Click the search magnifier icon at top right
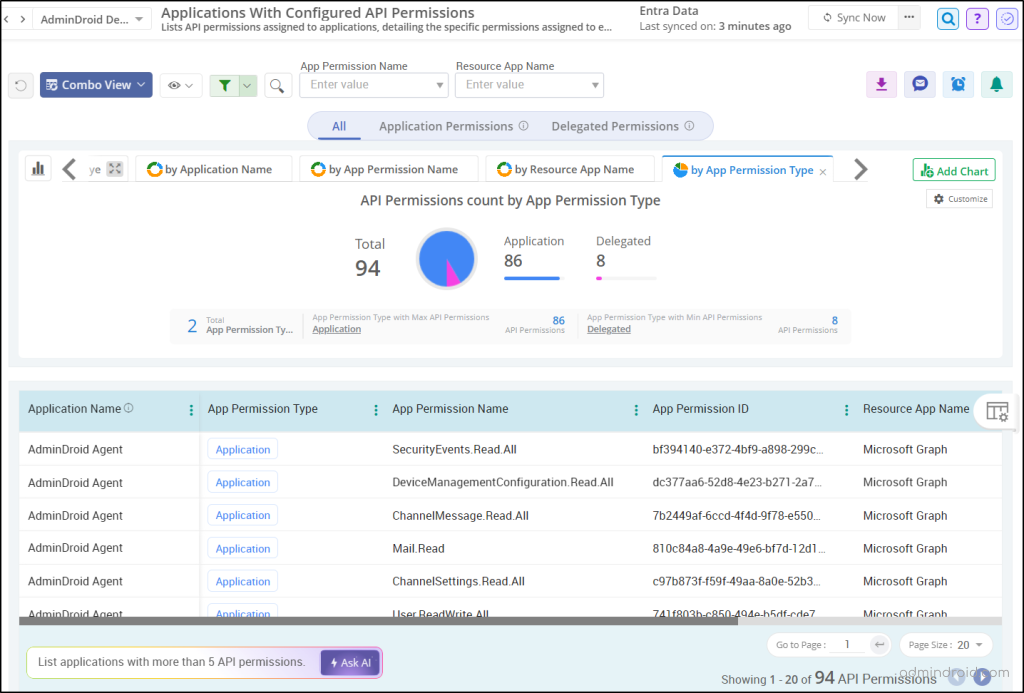This screenshot has height=693, width=1024. 948,19
